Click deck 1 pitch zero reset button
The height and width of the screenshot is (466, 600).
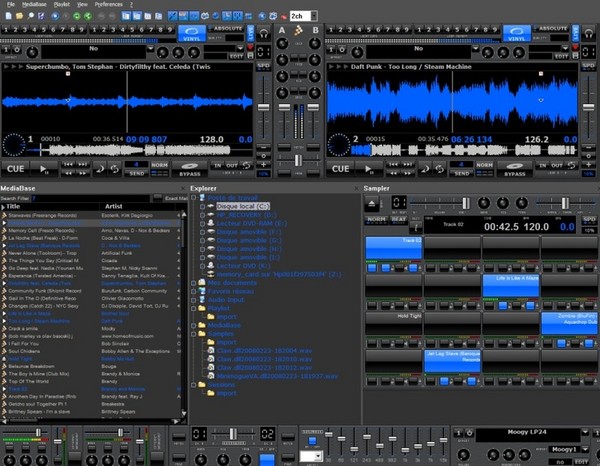pyautogui.click(x=264, y=156)
